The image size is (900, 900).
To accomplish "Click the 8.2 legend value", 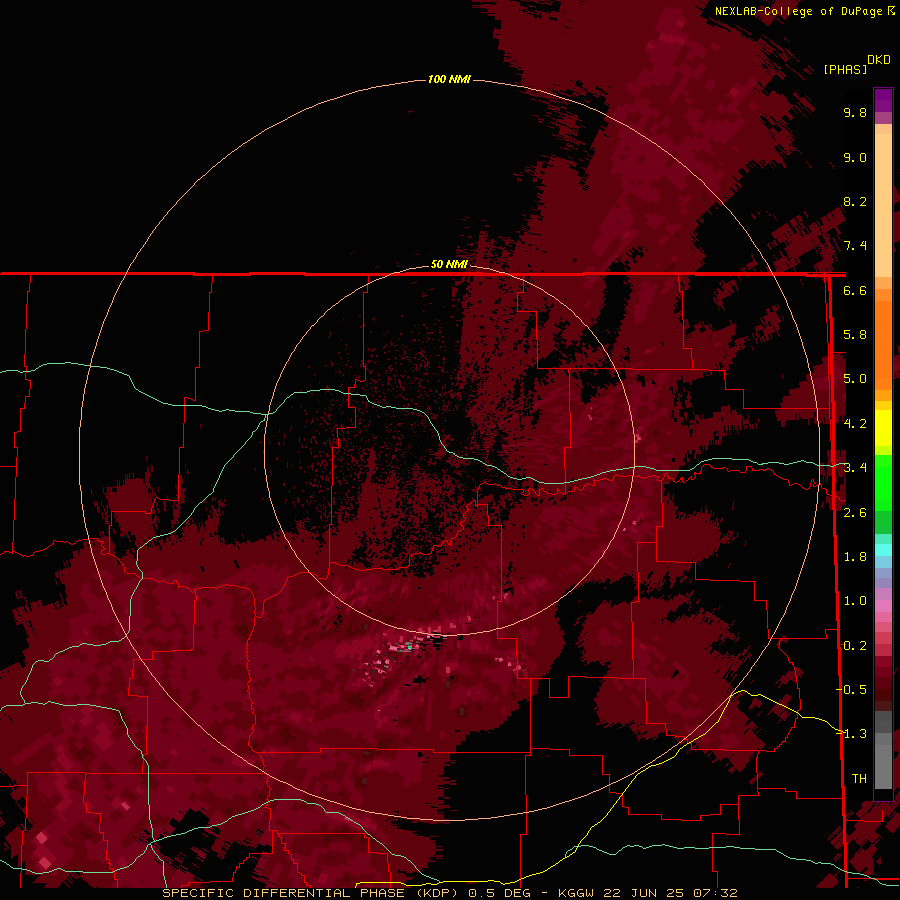I will click(855, 201).
